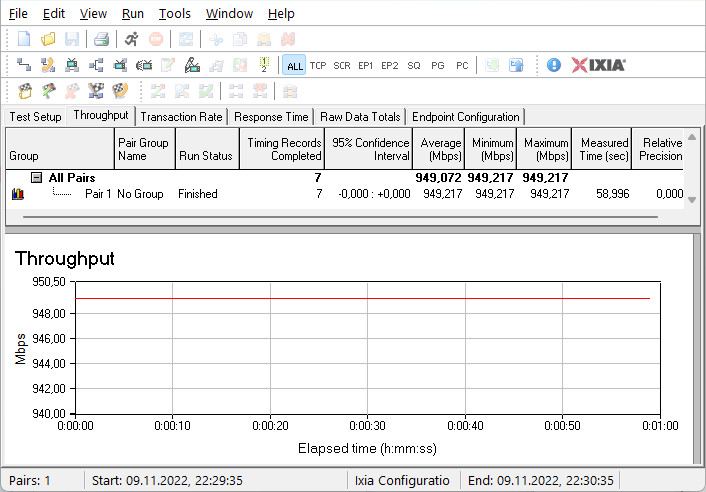The image size is (706, 492).
Task: Click the red Stop sign icon
Action: (156, 39)
